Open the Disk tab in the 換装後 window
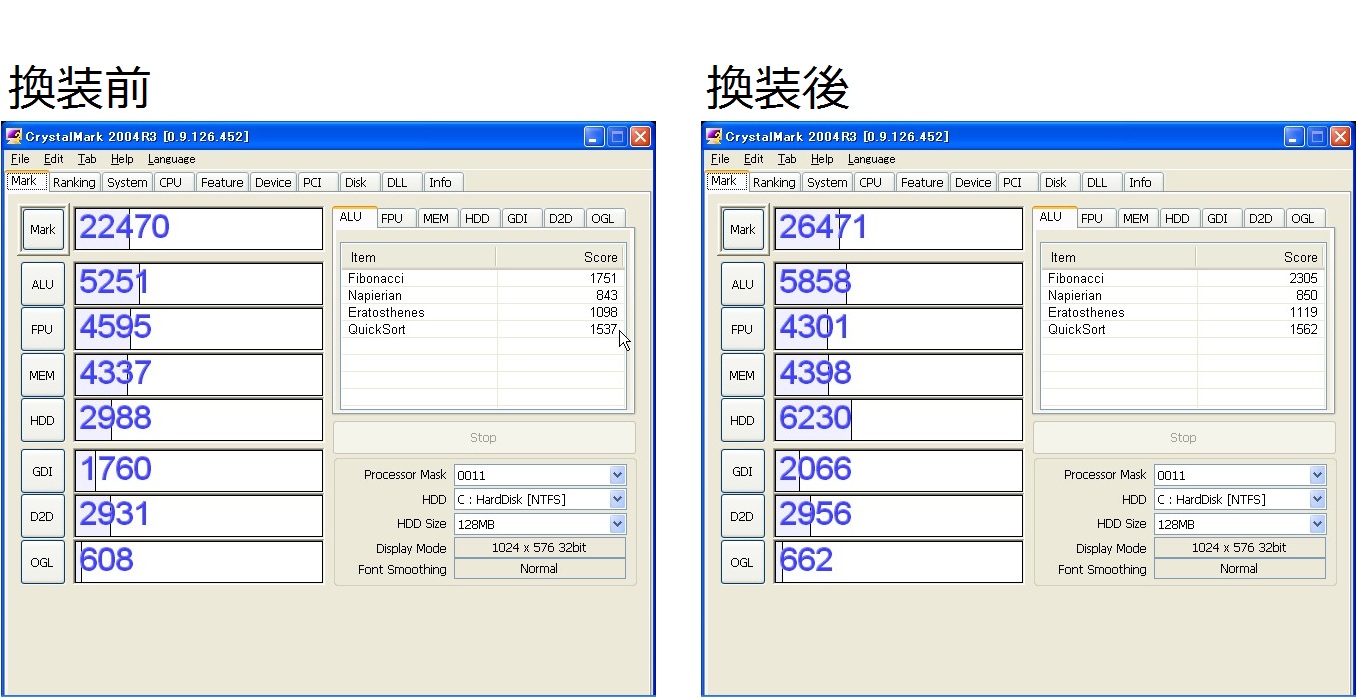Screen dimensions: 1360x700 tap(1056, 182)
